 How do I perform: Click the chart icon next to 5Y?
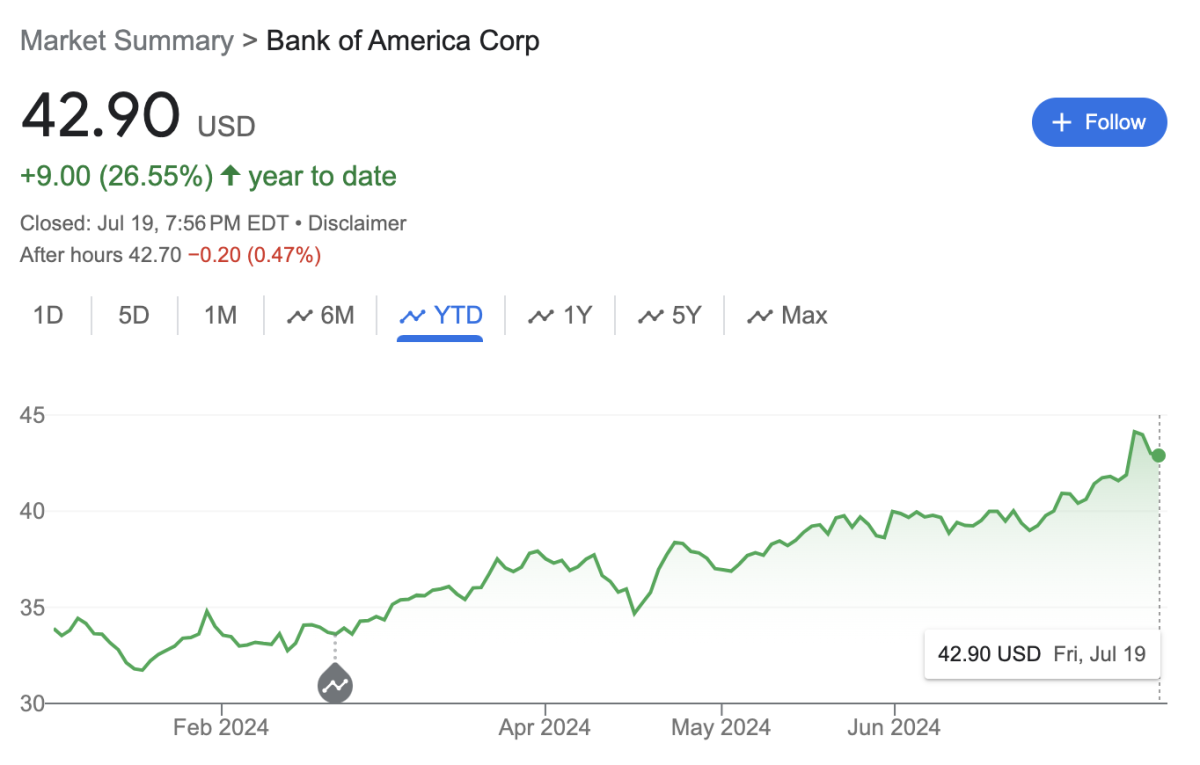point(651,315)
